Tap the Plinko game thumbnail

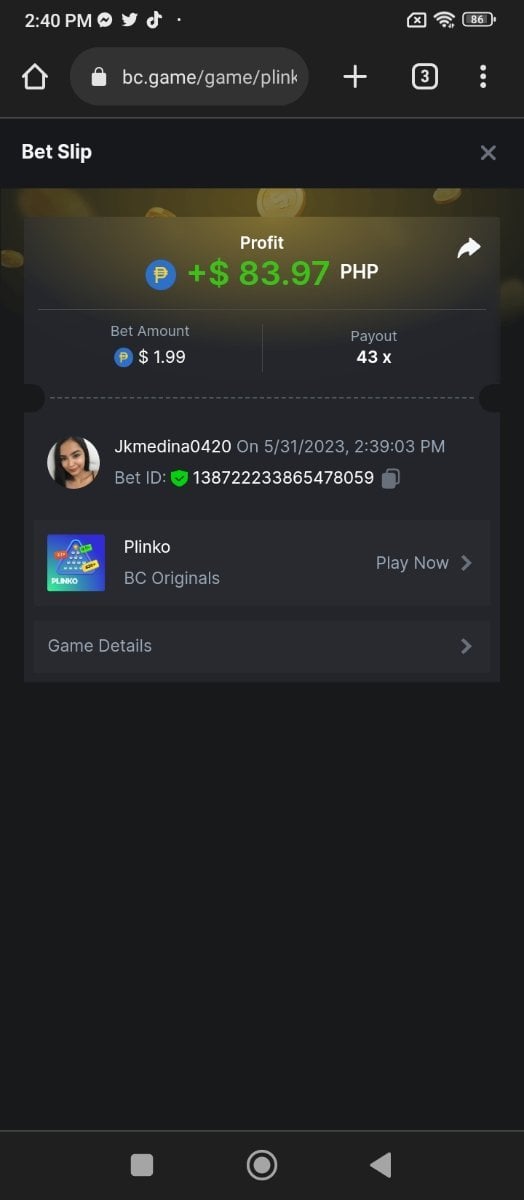tap(76, 562)
